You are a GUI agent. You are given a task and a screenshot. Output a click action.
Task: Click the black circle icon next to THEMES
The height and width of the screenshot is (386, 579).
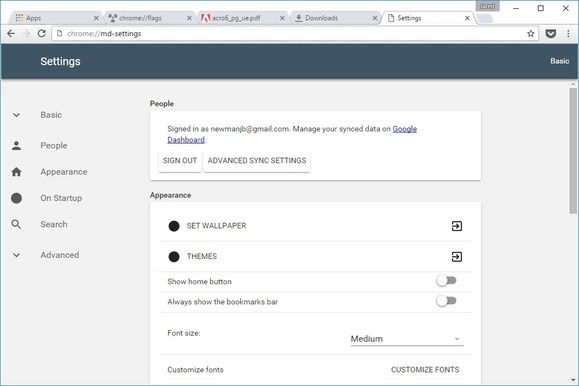pos(174,256)
